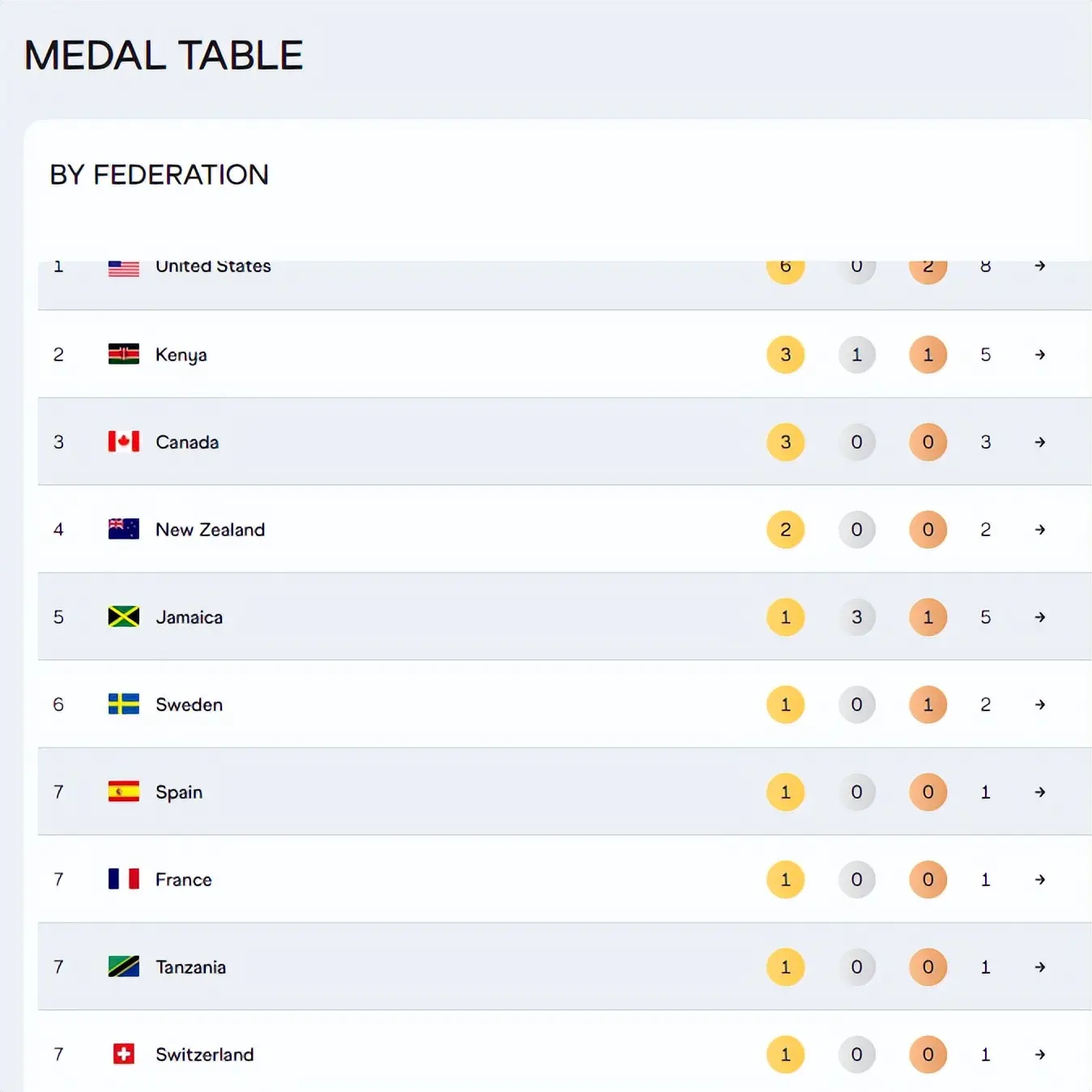Expand Canada row with arrow
Screen dimensions: 1092x1092
pyautogui.click(x=1040, y=442)
